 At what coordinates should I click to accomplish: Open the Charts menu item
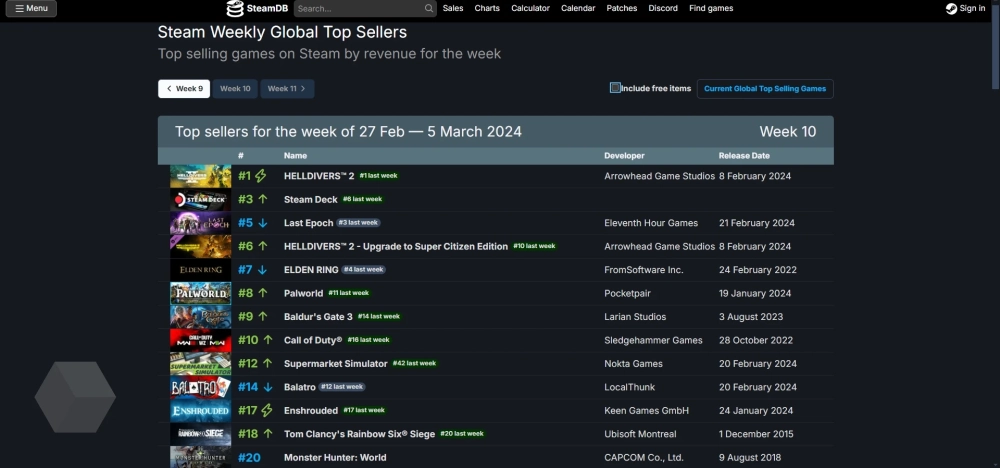[487, 9]
